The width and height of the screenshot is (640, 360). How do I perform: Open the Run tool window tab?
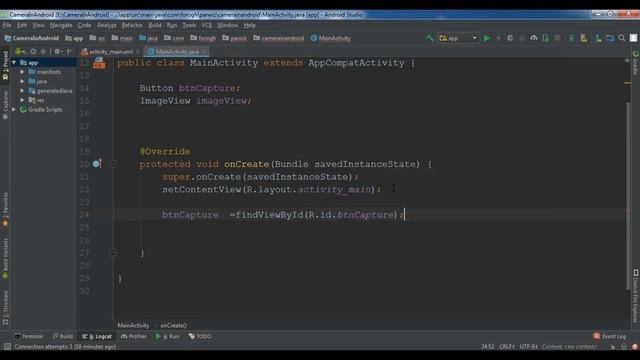(167, 336)
